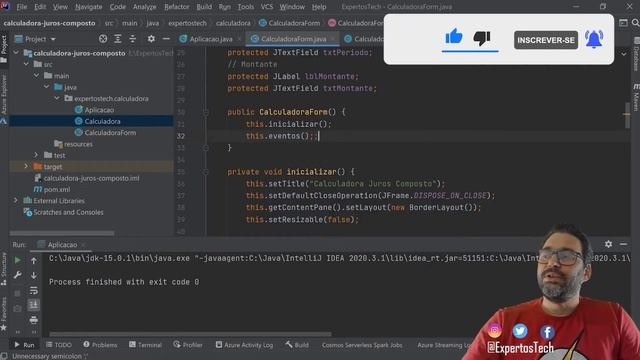Click the thumbs down dislike icon
640x360 pixels.
tap(482, 38)
